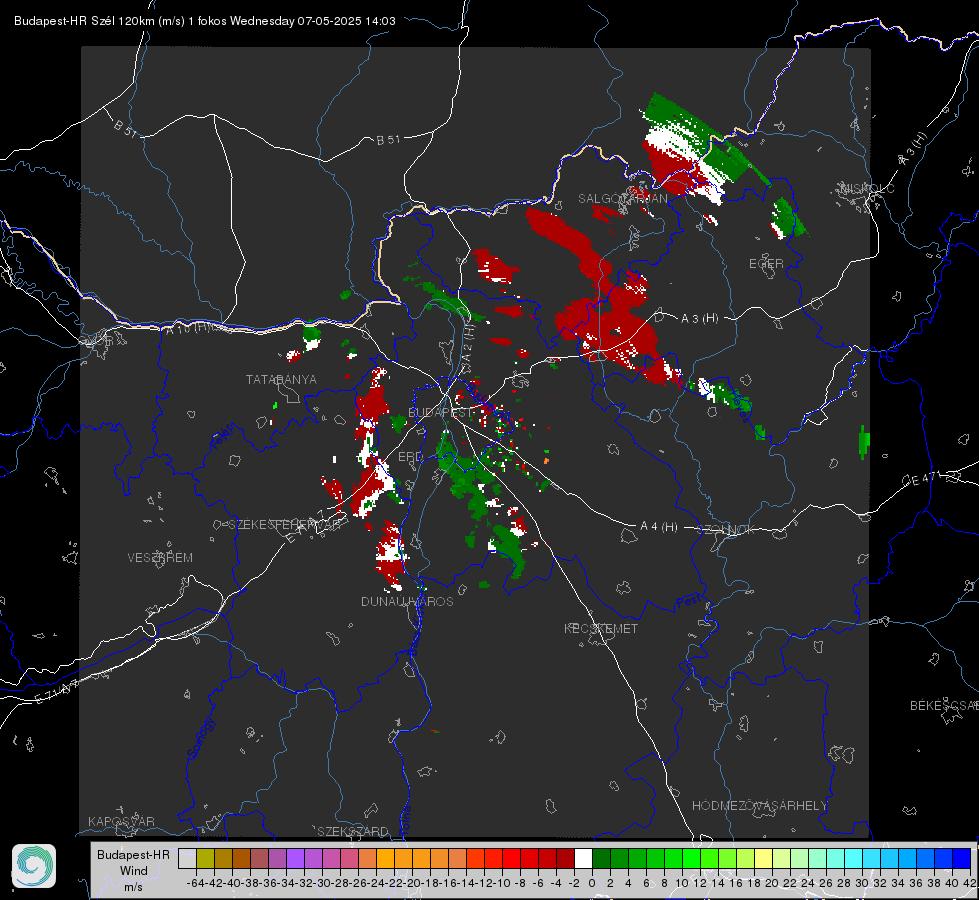Choose the dark green swatch between 0 and 2
979x900 pixels.
[601, 858]
